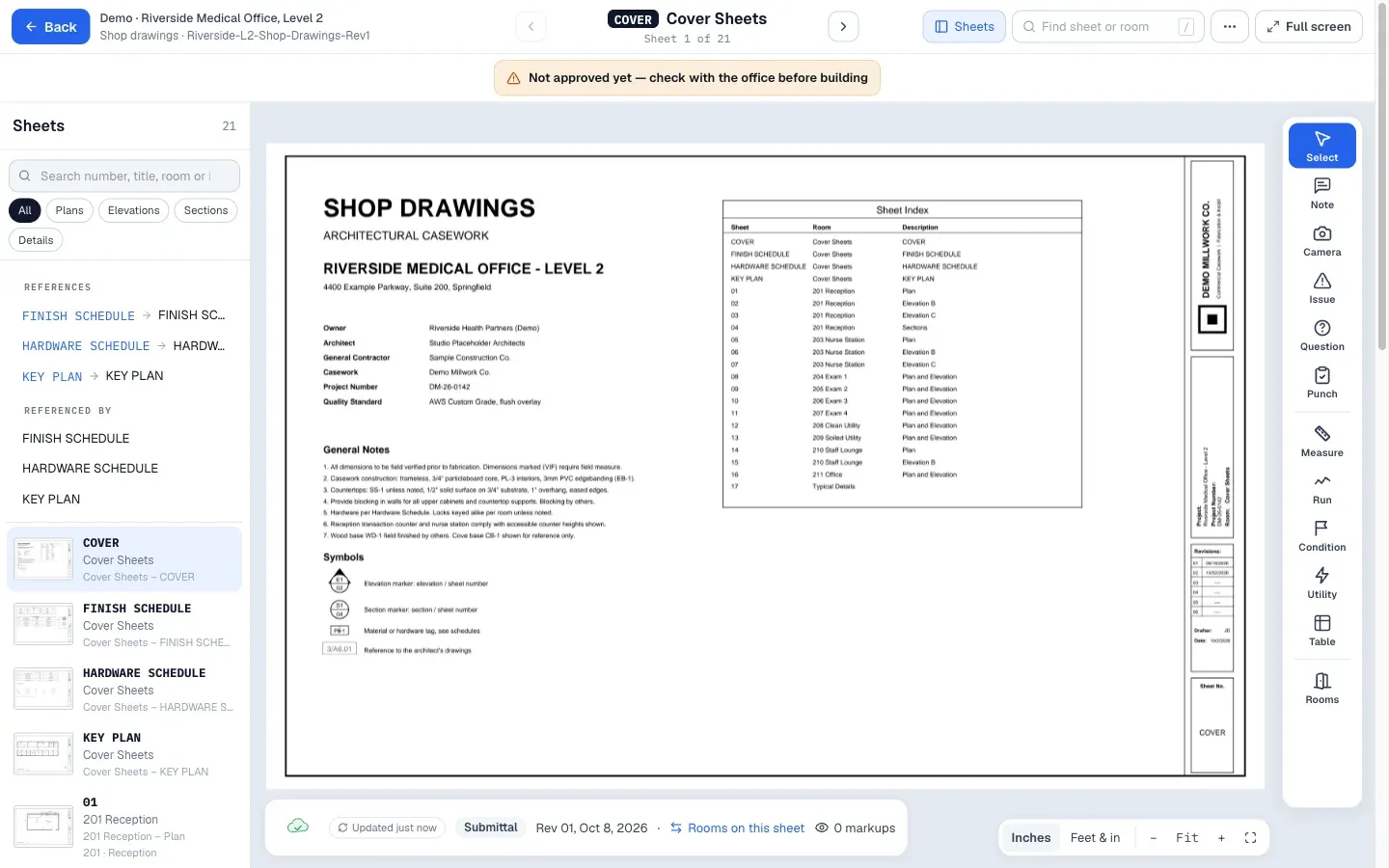Choose the Note tool
This screenshot has width=1389, height=868.
[x=1321, y=193]
